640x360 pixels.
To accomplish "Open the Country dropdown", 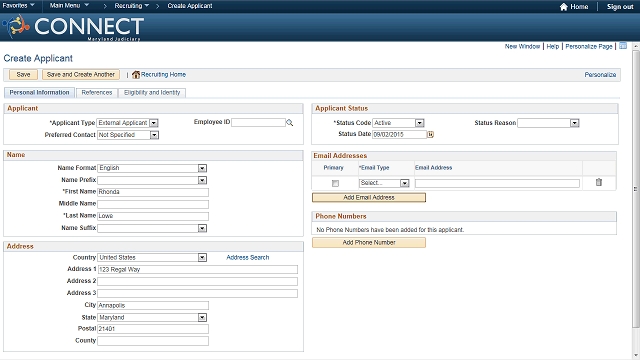I will (202, 258).
